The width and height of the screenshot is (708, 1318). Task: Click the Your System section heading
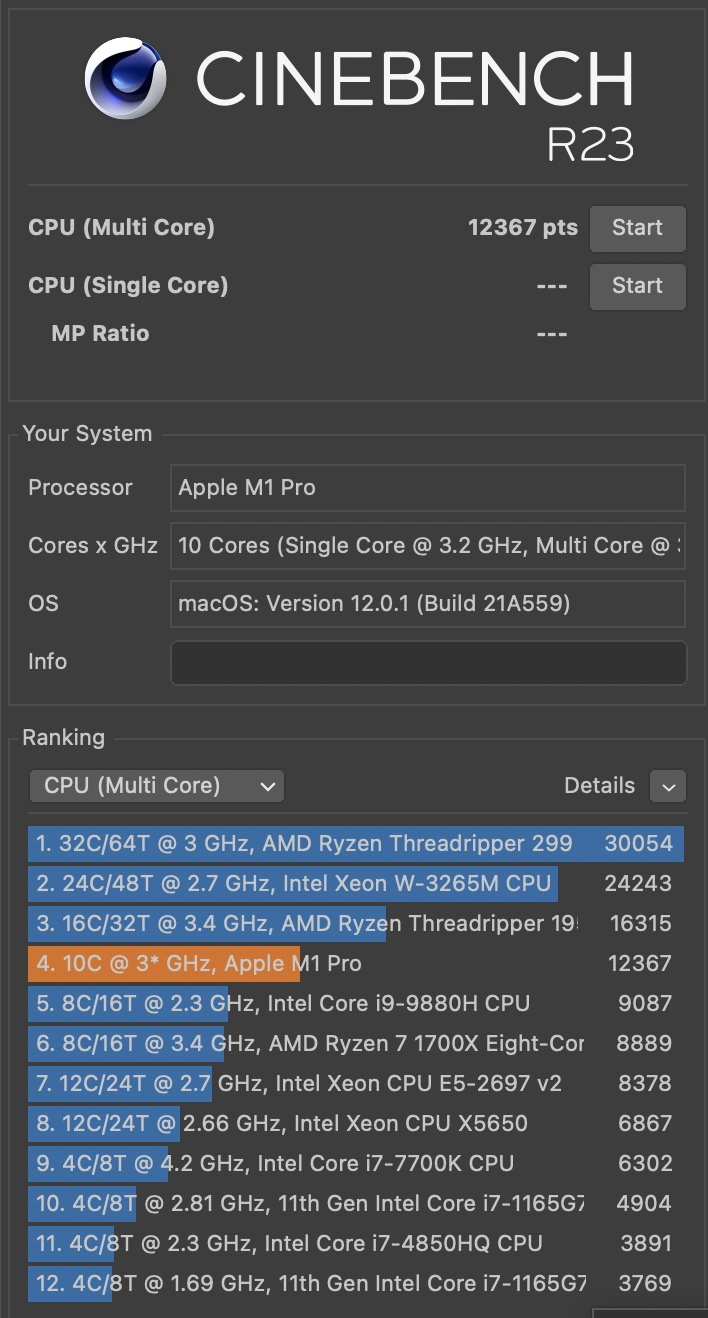(x=88, y=434)
